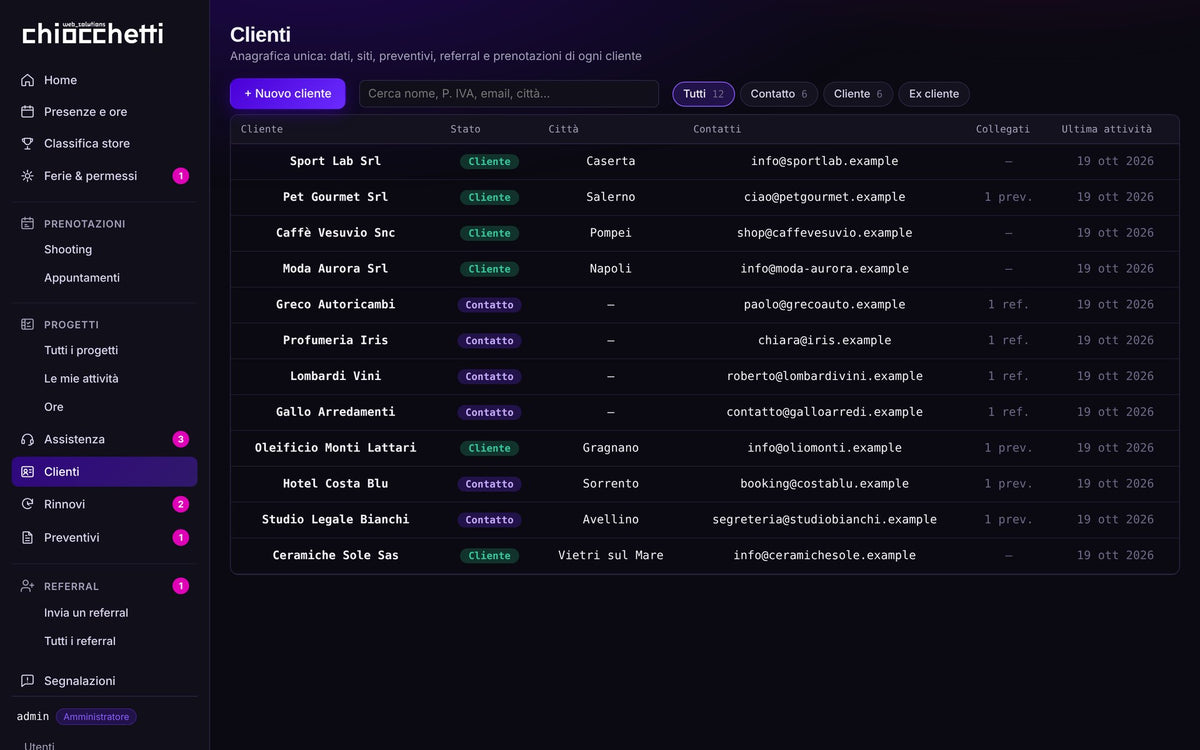
Task: Click the 1 ref. cell for Gallo Arredamenti
Action: (1008, 412)
